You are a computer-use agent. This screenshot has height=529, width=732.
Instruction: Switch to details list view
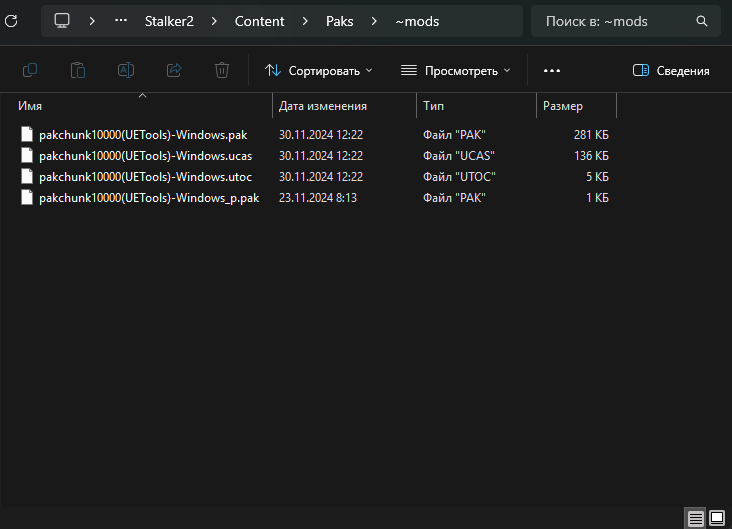pyautogui.click(x=695, y=518)
